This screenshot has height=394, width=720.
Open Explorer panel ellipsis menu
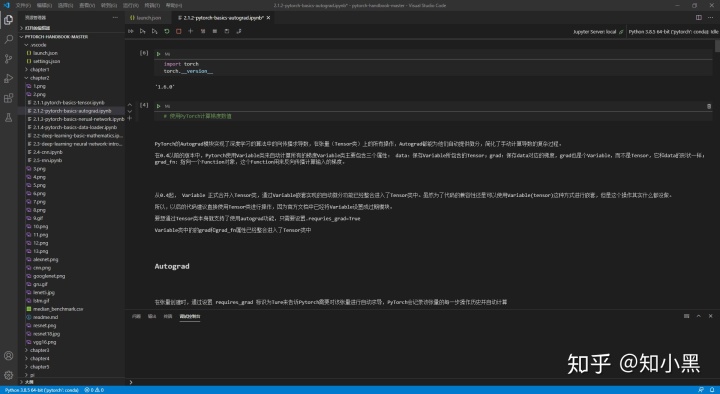[x=115, y=17]
